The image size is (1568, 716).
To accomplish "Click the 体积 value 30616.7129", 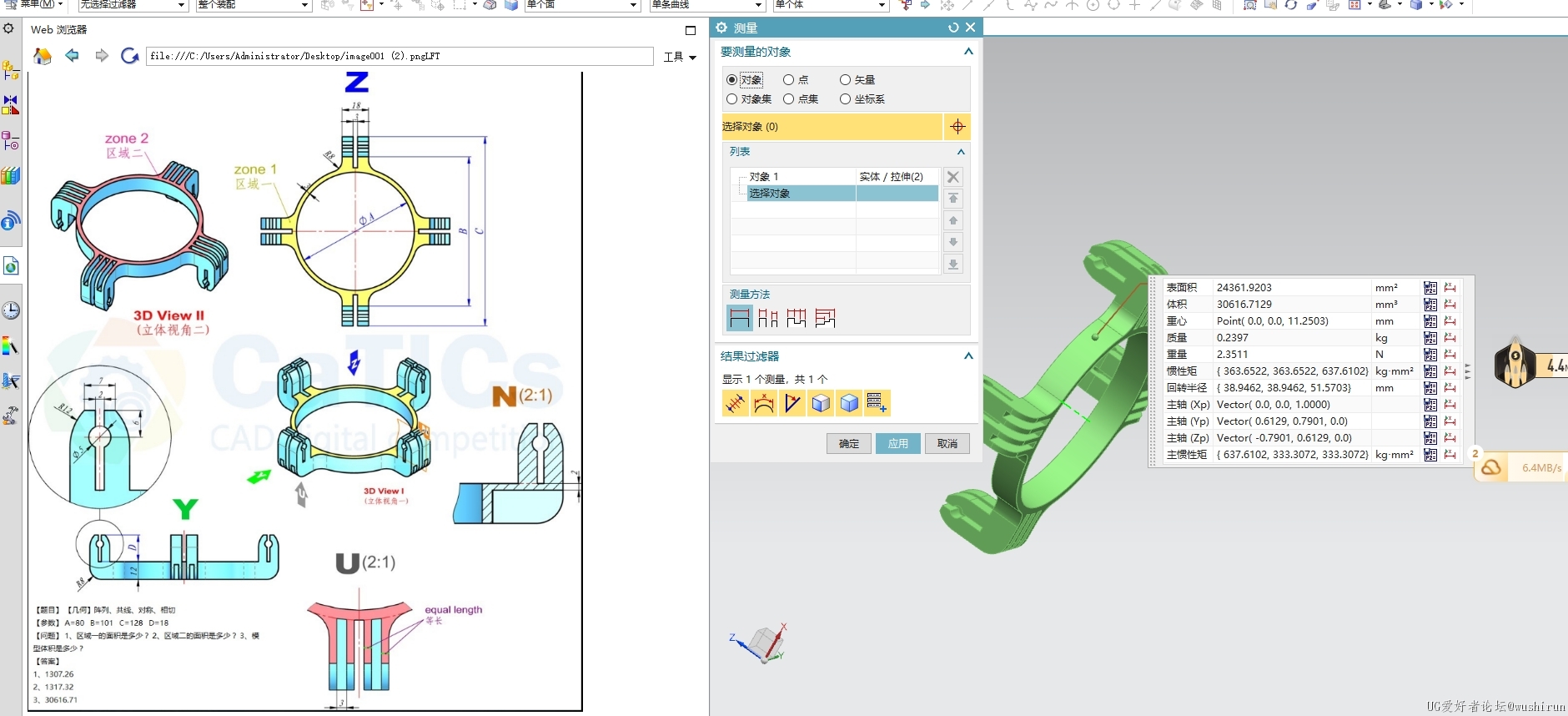I will click(1244, 305).
